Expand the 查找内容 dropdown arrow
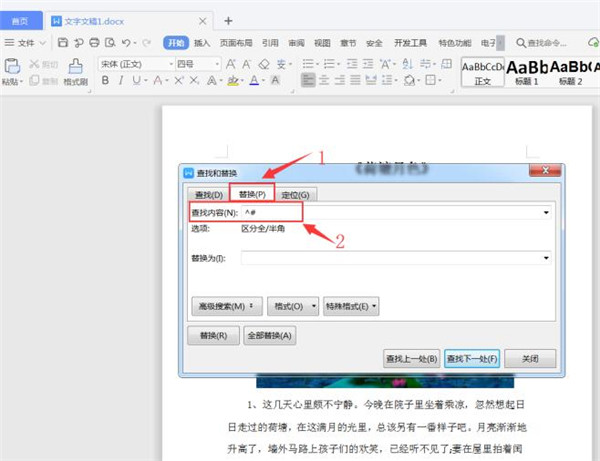Image resolution: width=600 pixels, height=461 pixels. [x=546, y=212]
